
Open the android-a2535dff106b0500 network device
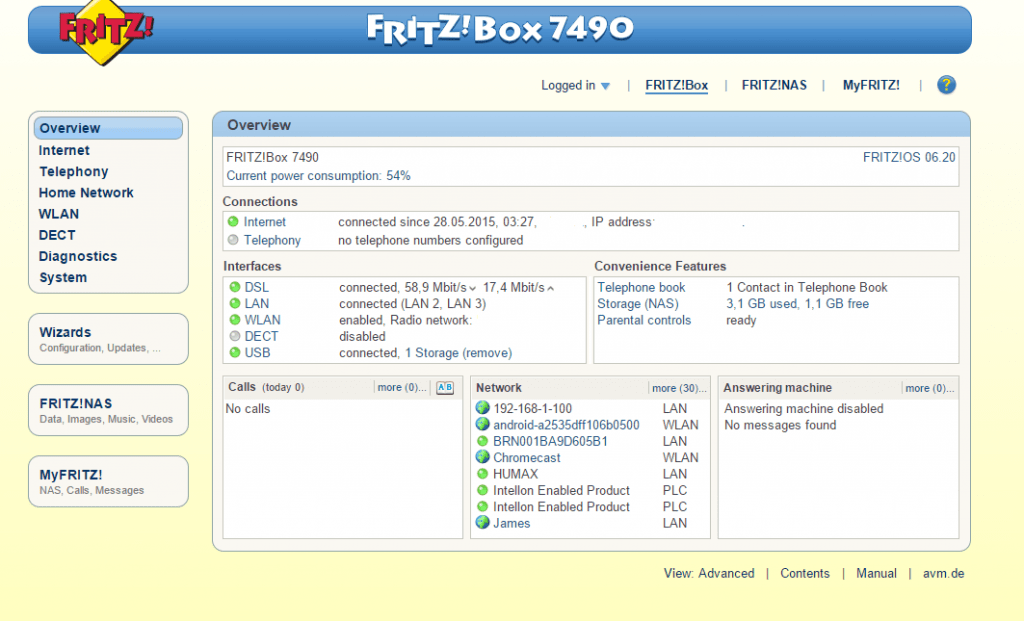566,424
